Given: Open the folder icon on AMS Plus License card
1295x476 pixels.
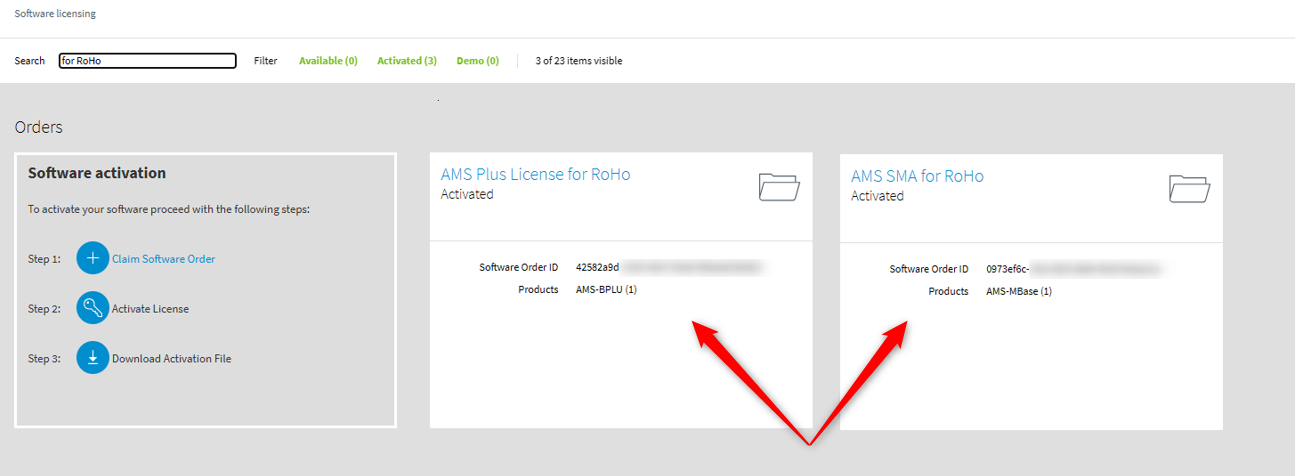Looking at the screenshot, I should [779, 187].
